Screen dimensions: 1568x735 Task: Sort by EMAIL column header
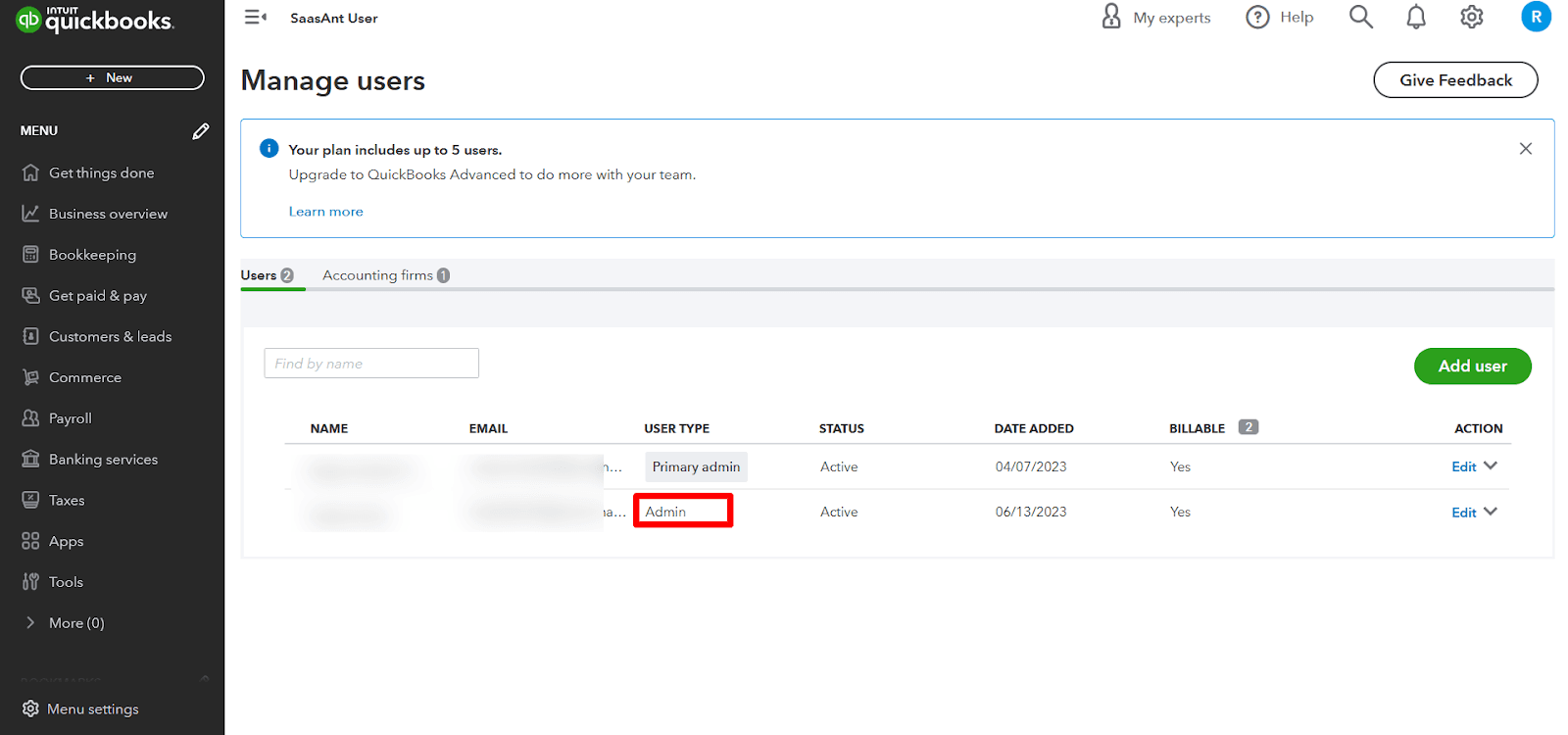488,428
